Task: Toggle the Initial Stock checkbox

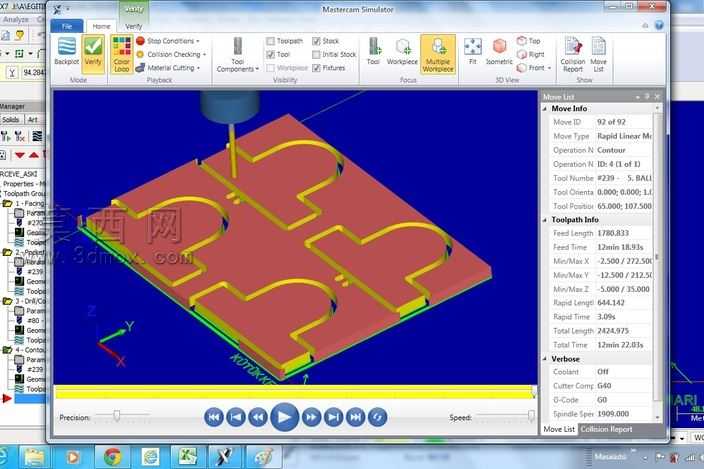Action: (x=316, y=54)
